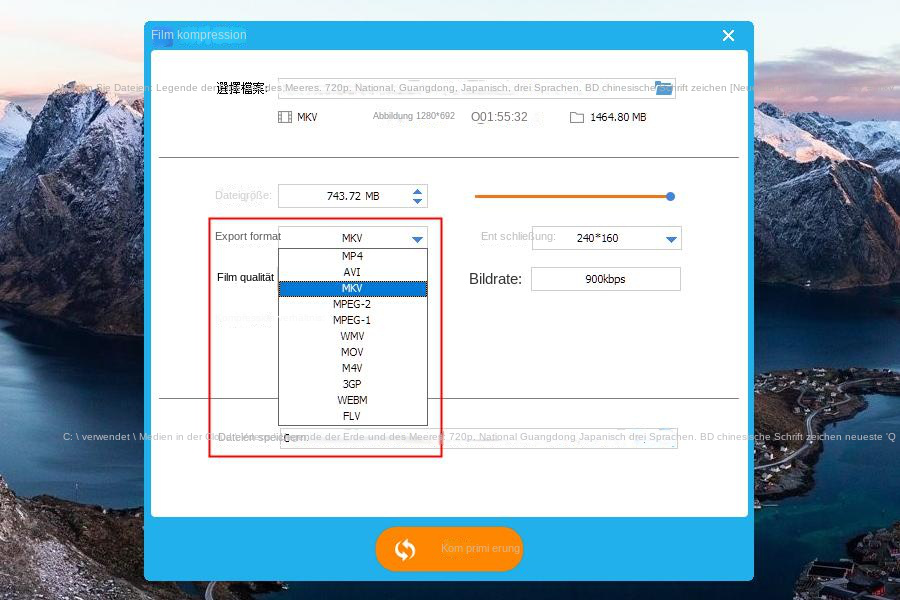The height and width of the screenshot is (600, 900).
Task: Choose M4V export format
Action: click(352, 368)
